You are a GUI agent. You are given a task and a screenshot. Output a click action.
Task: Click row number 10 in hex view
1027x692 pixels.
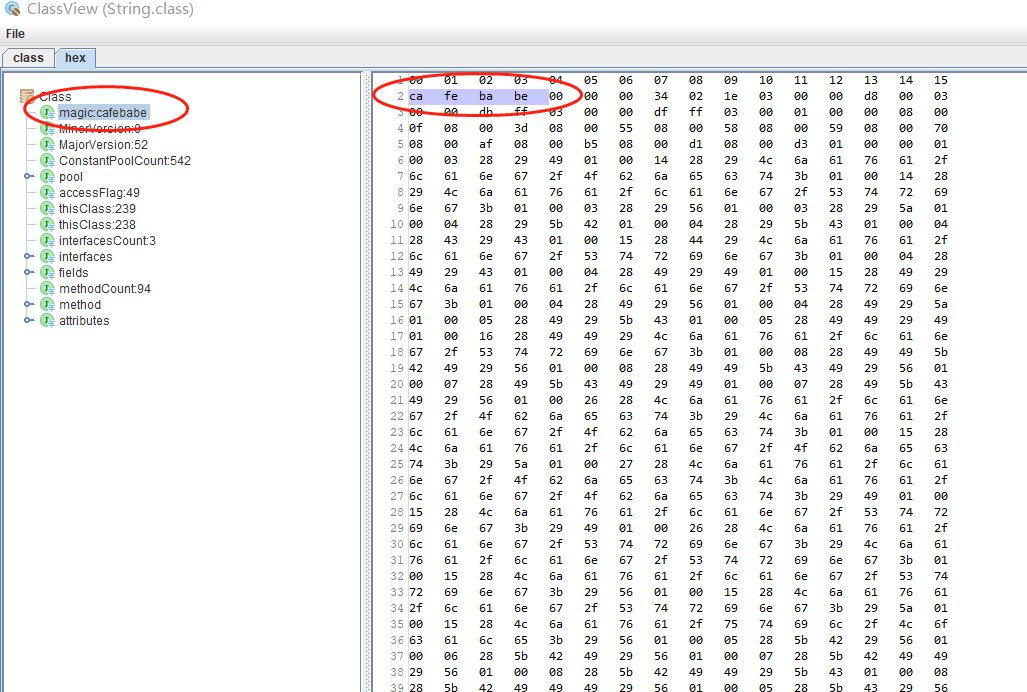pos(397,224)
